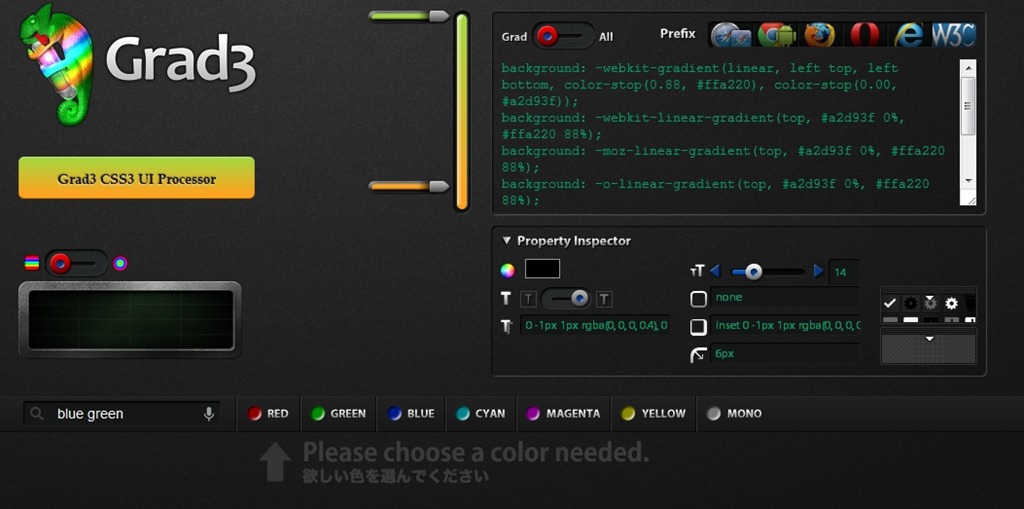The width and height of the screenshot is (1024, 509).
Task: Select the GREEN color category
Action: [338, 414]
